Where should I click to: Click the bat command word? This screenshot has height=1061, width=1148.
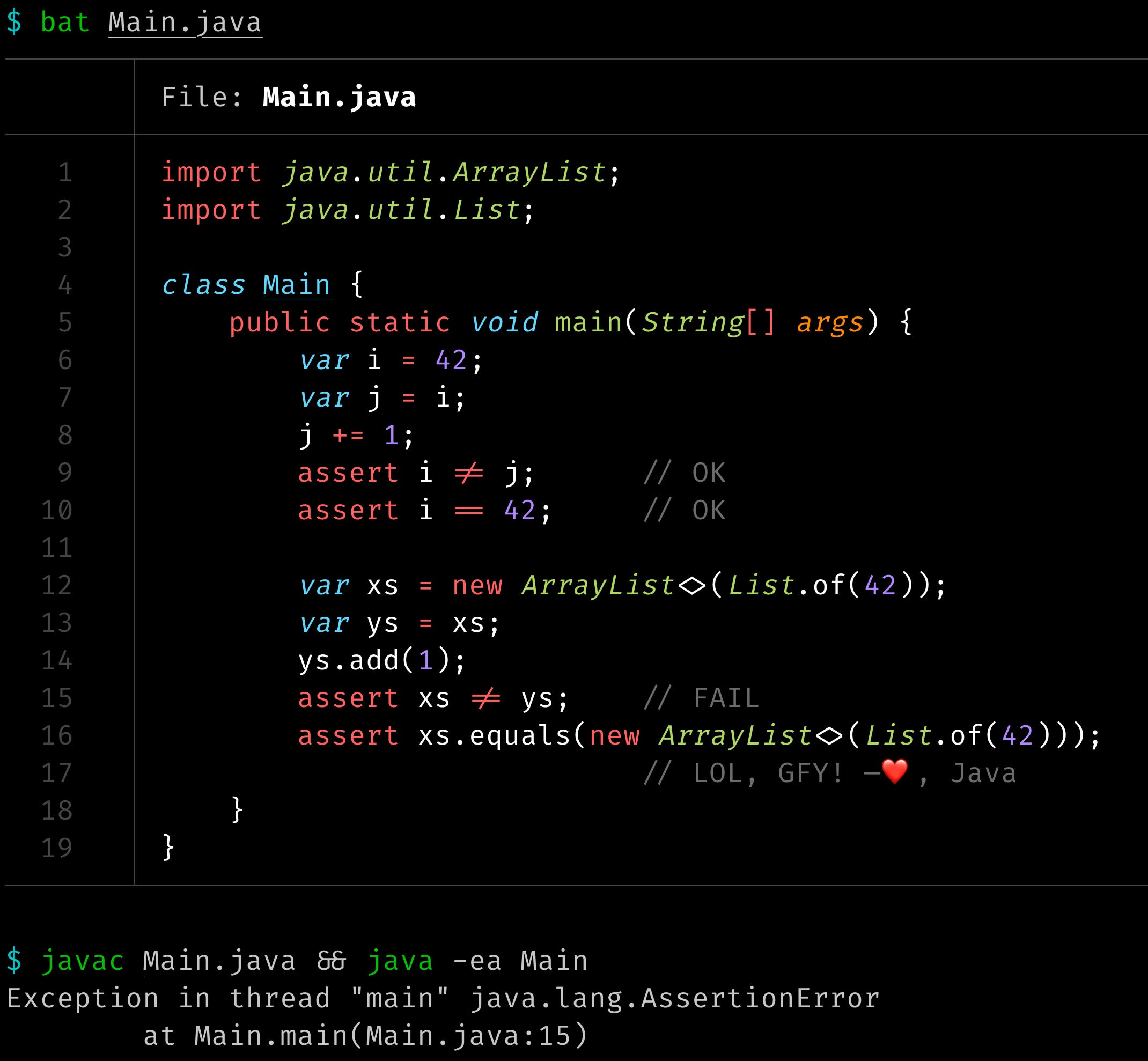point(65,23)
